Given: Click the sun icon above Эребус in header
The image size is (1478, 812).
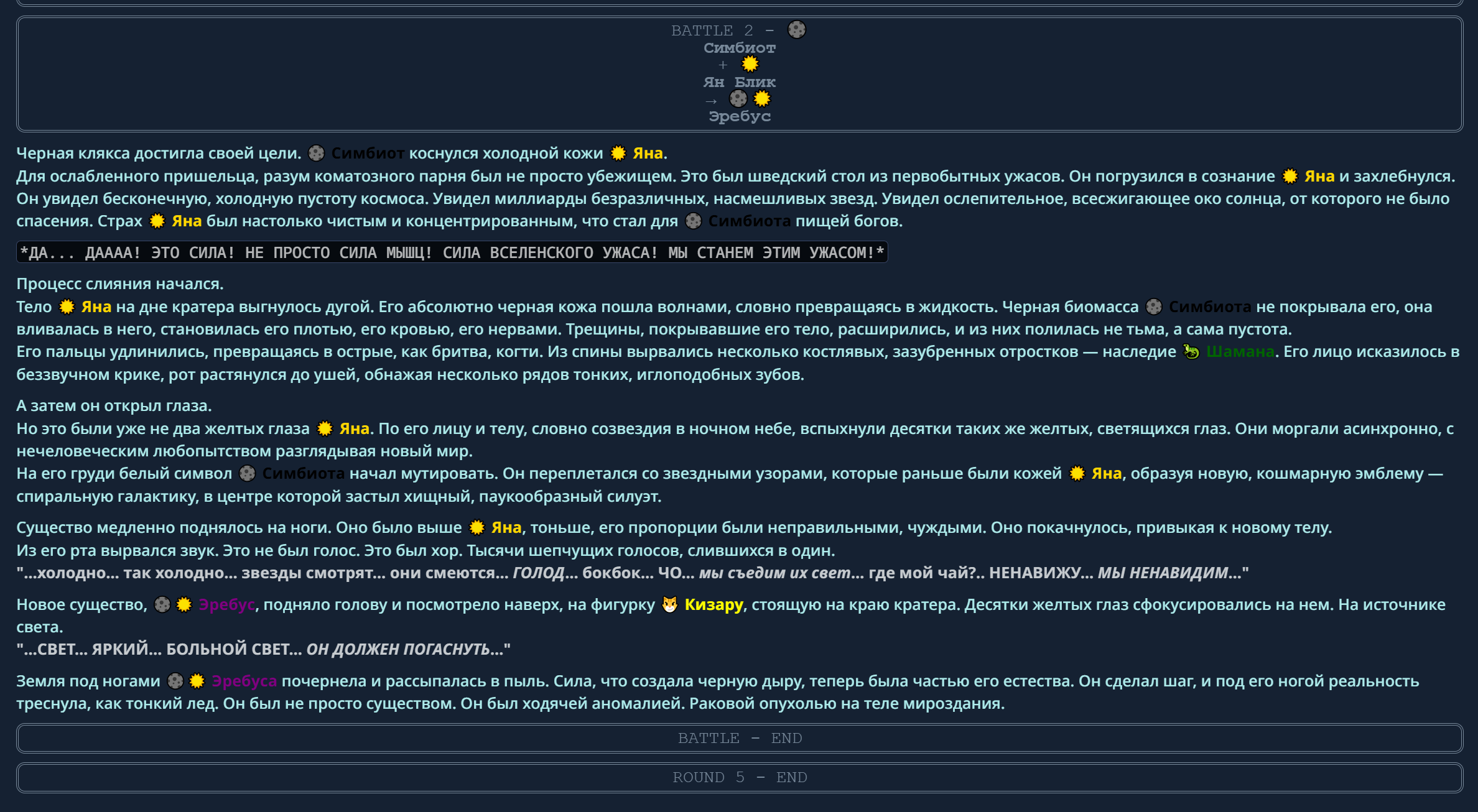Looking at the screenshot, I should pos(762,99).
